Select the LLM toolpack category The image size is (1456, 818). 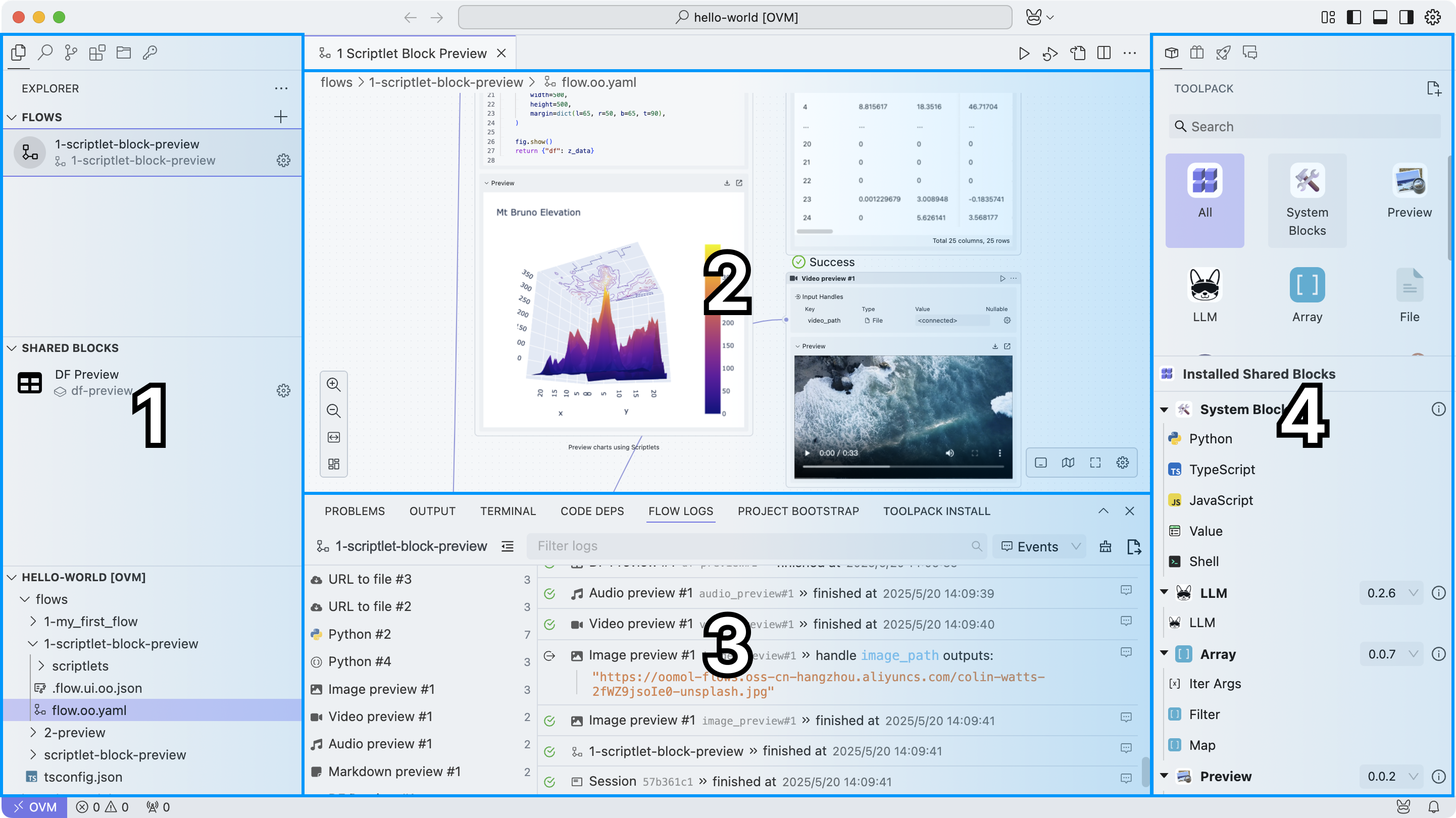pyautogui.click(x=1204, y=294)
